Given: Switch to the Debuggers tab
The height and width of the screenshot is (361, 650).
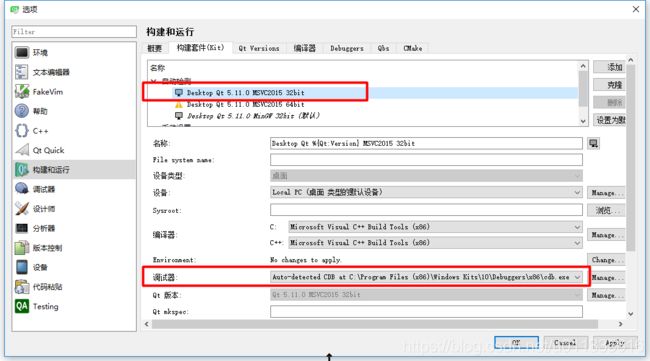Looking at the screenshot, I should (347, 48).
